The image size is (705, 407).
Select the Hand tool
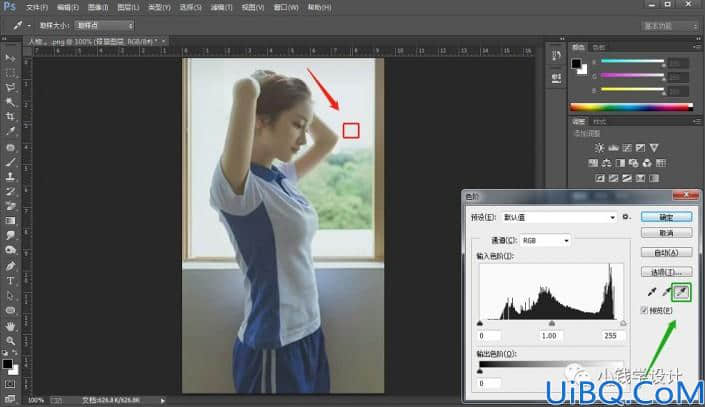[10, 326]
